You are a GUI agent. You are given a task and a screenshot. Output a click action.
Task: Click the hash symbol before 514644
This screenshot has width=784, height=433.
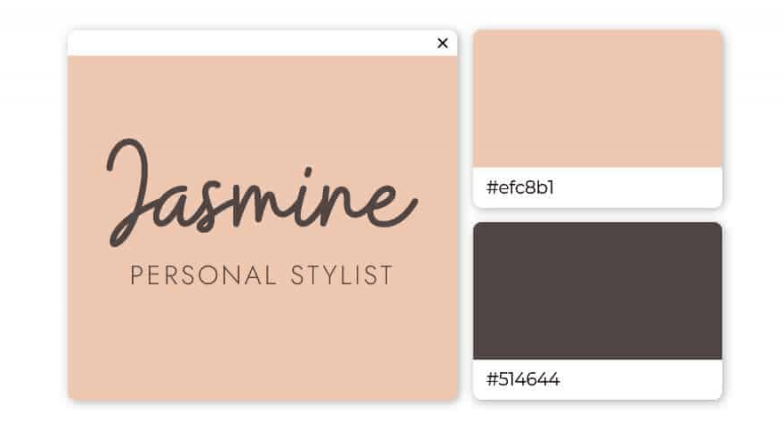[492, 379]
